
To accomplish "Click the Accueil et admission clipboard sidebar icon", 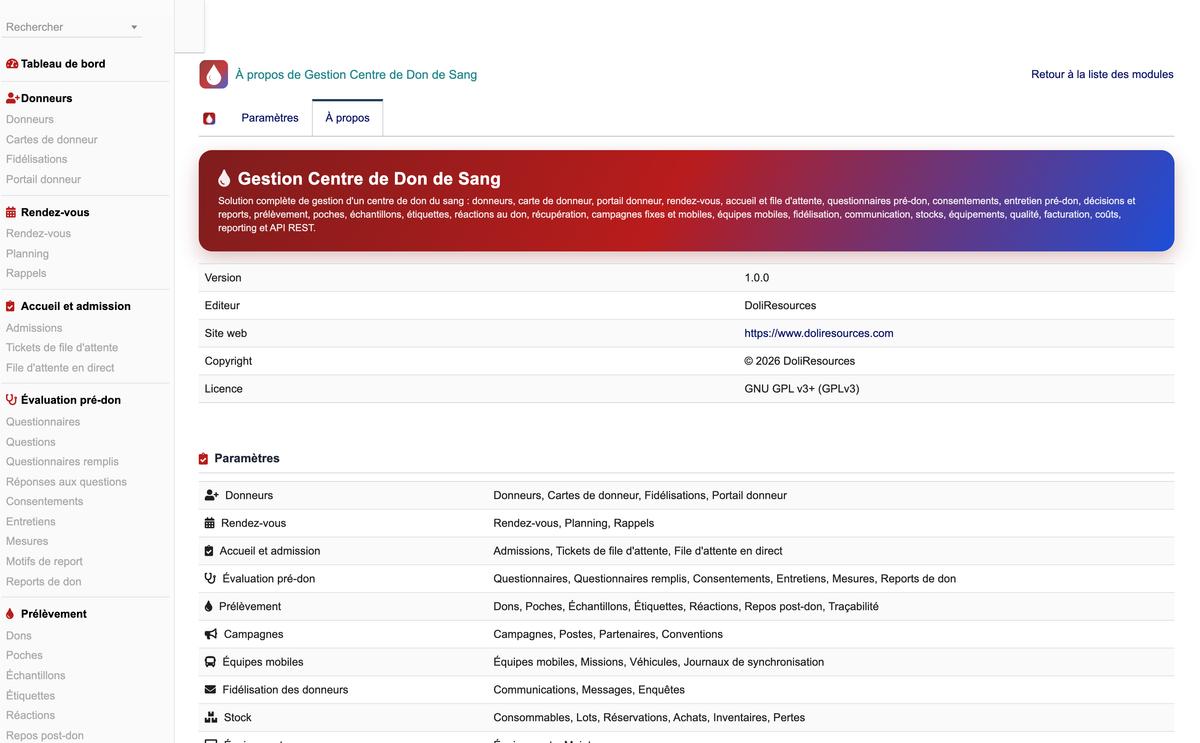I will click(10, 307).
